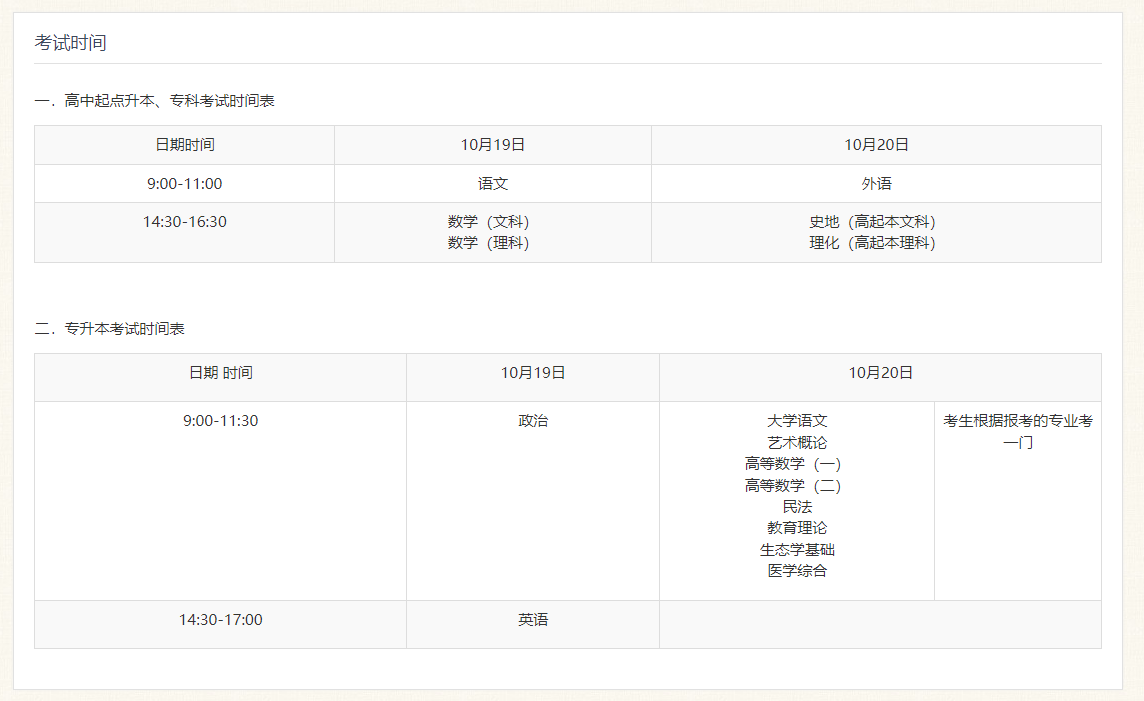Click the 外语 exam cell

click(876, 184)
